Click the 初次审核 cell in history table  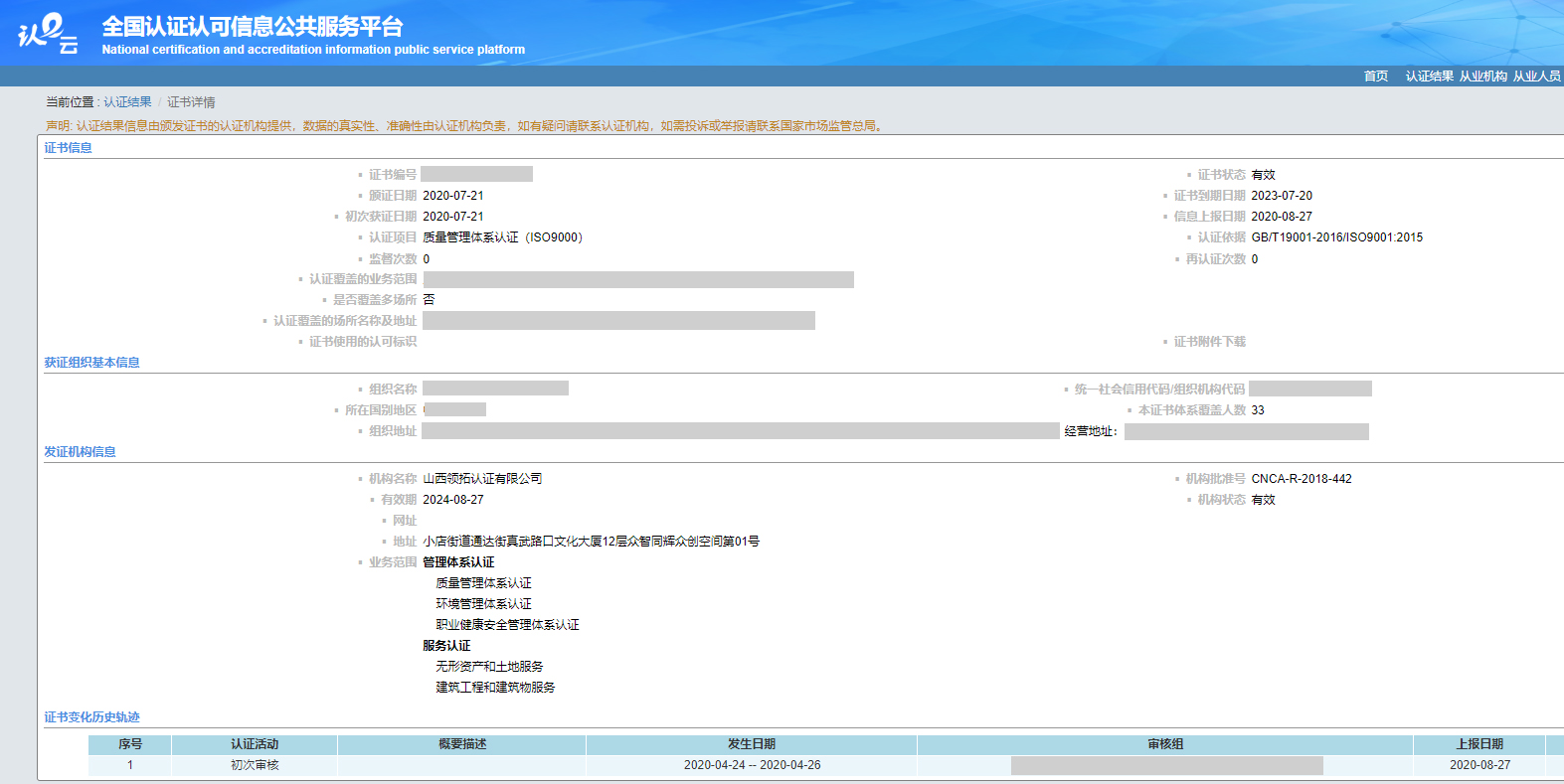[255, 765]
